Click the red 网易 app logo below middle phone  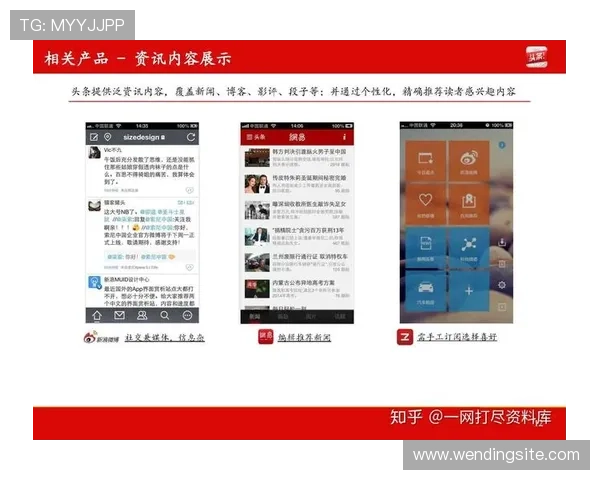[266, 337]
